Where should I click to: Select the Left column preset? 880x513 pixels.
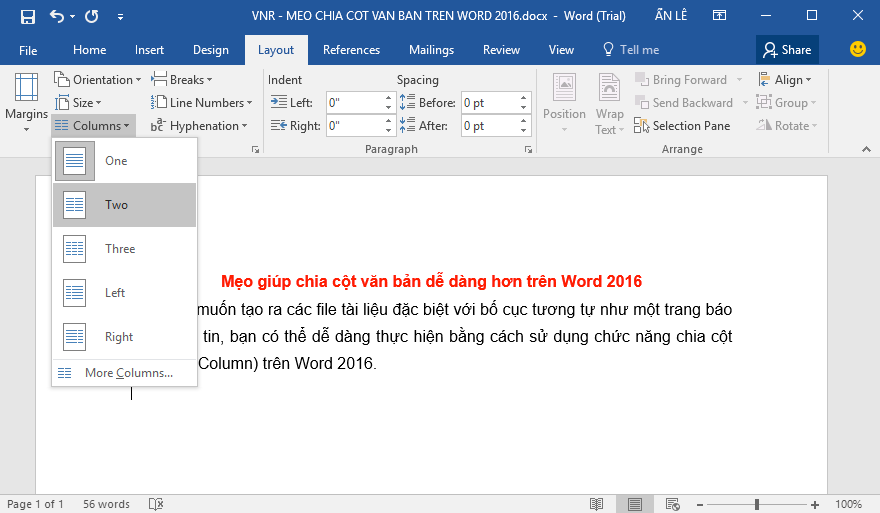125,292
